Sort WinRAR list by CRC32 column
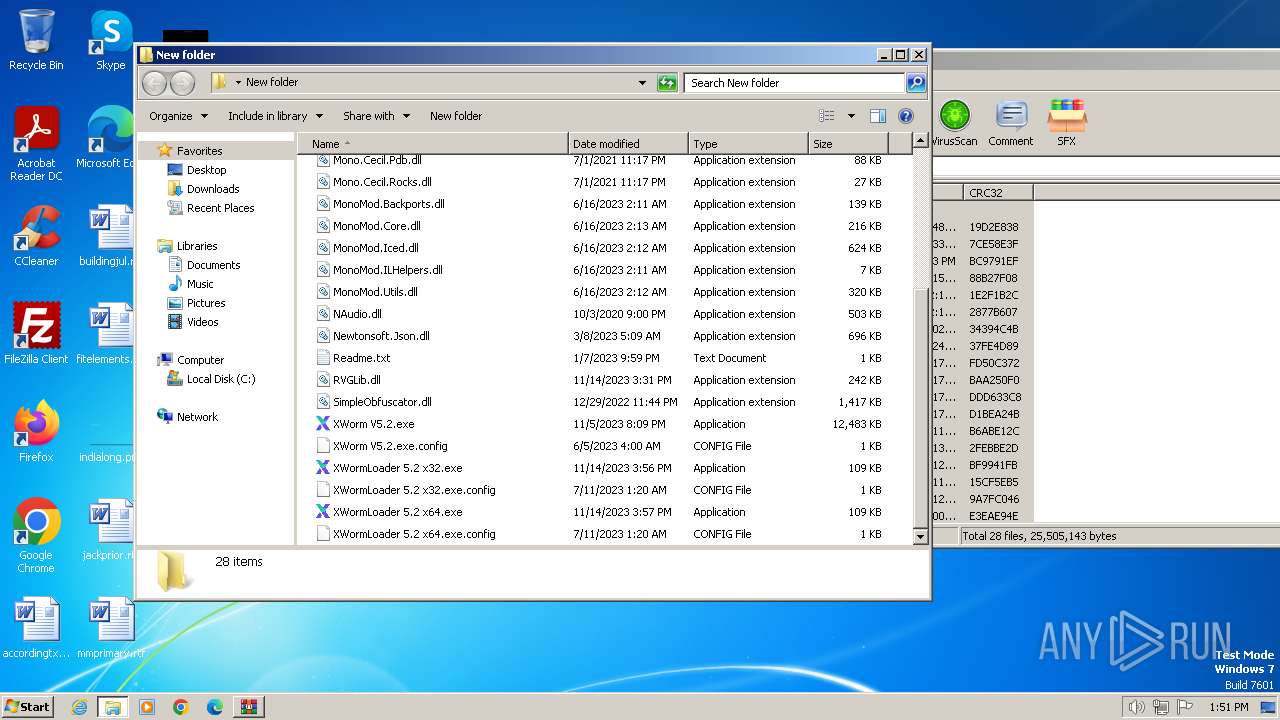The image size is (1280, 720). pos(997,193)
